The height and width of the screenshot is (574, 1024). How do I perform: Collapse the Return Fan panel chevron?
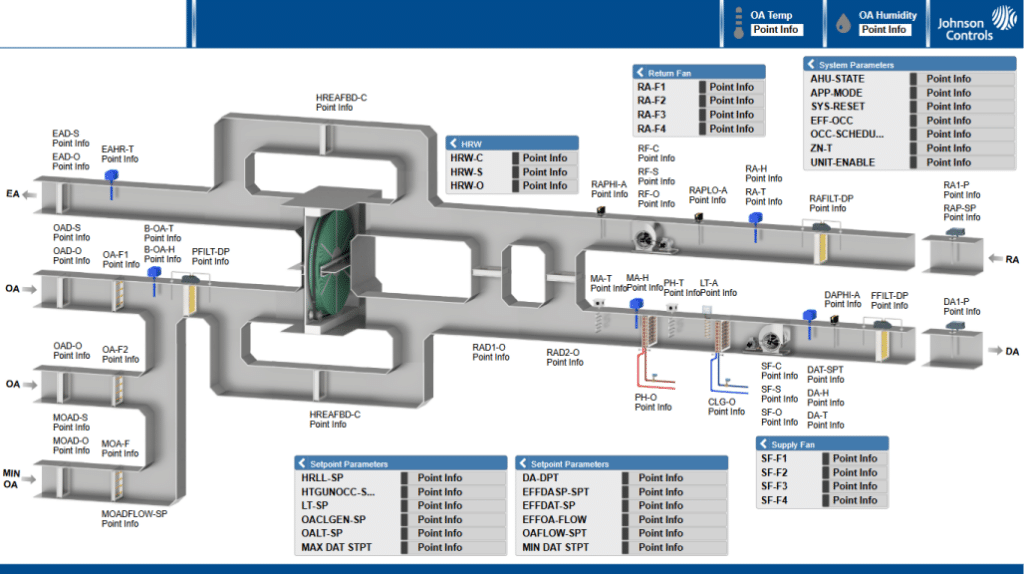[x=641, y=72]
